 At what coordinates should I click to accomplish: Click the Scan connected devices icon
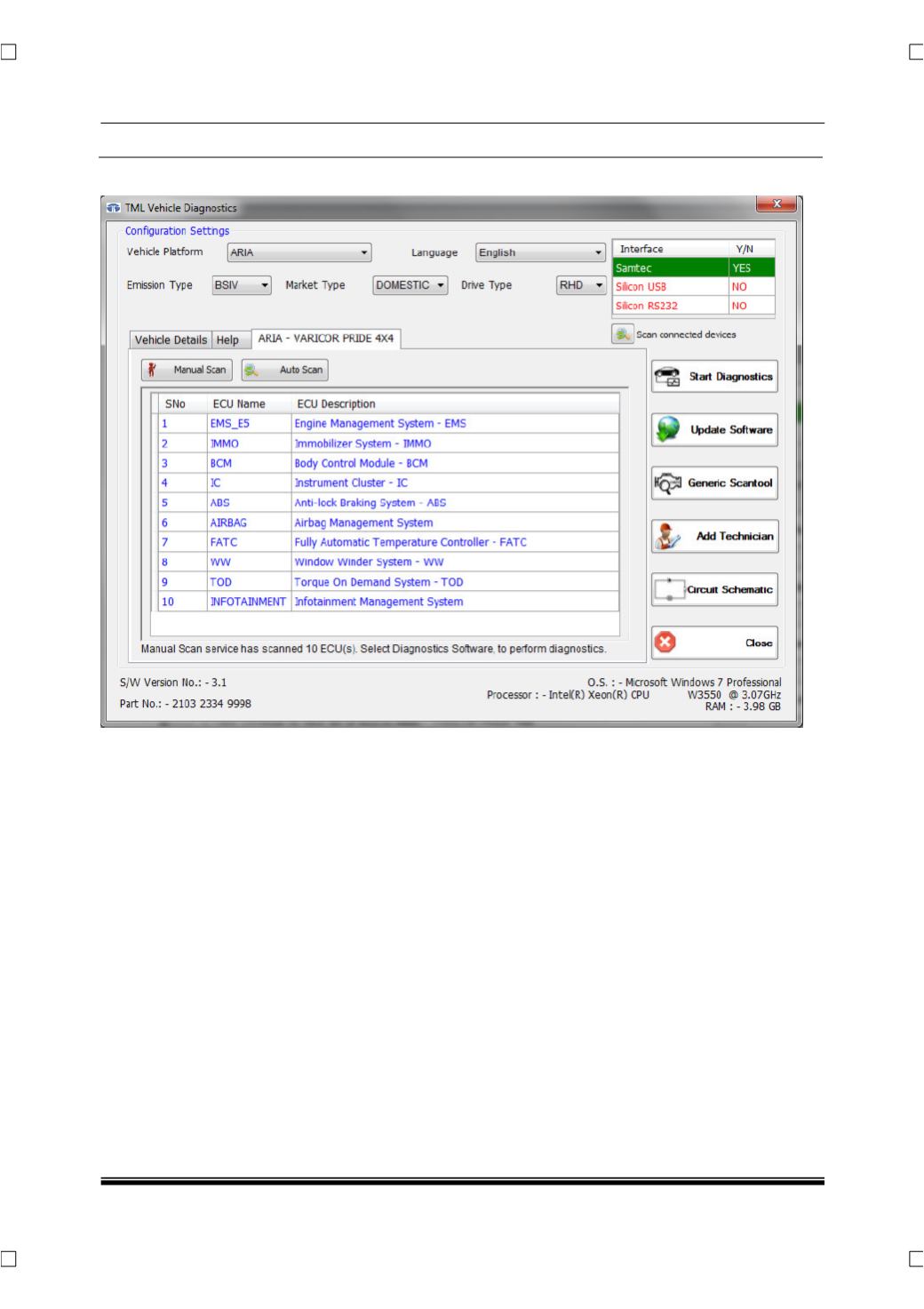click(622, 334)
